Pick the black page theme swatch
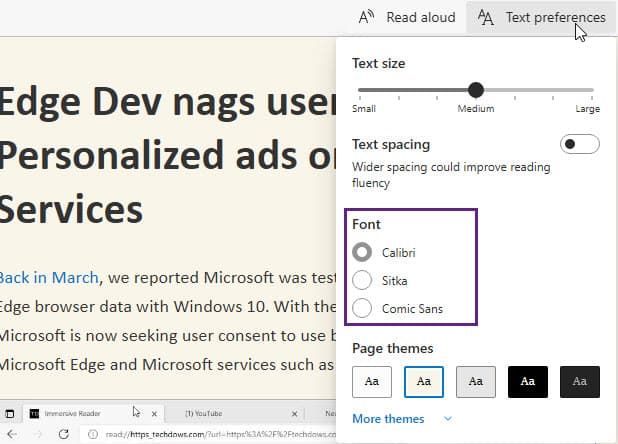 527,381
